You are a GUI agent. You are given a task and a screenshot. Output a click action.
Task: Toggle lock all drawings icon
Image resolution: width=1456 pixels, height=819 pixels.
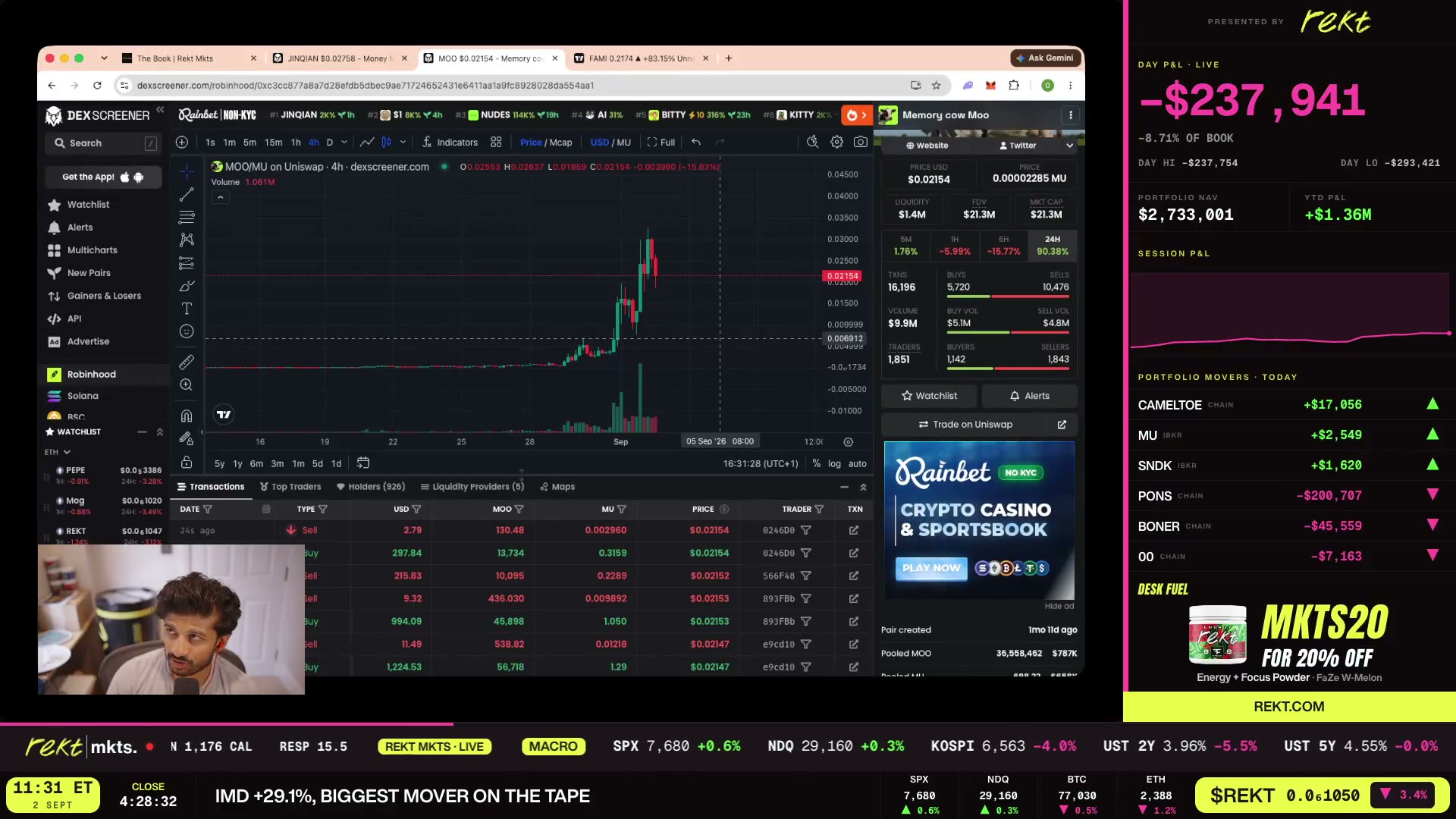[x=187, y=462]
